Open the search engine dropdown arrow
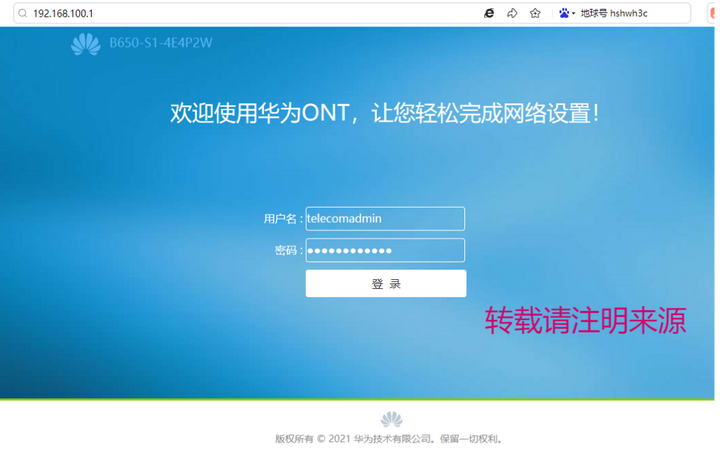The width and height of the screenshot is (720, 451). pyautogui.click(x=574, y=14)
